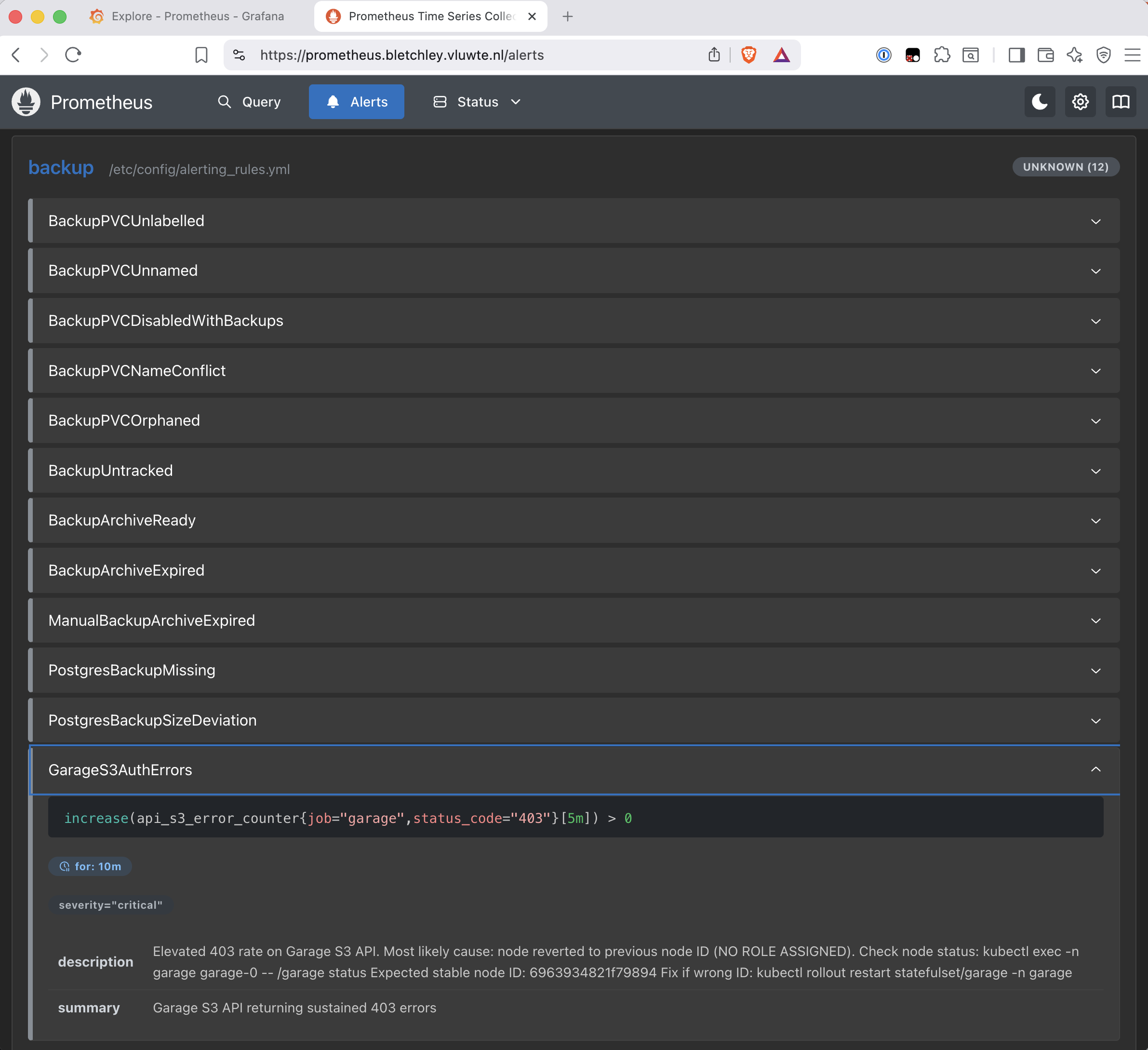This screenshot has height=1050, width=1148.
Task: Expand ManualBackupArchiveExpired rule
Action: (574, 620)
